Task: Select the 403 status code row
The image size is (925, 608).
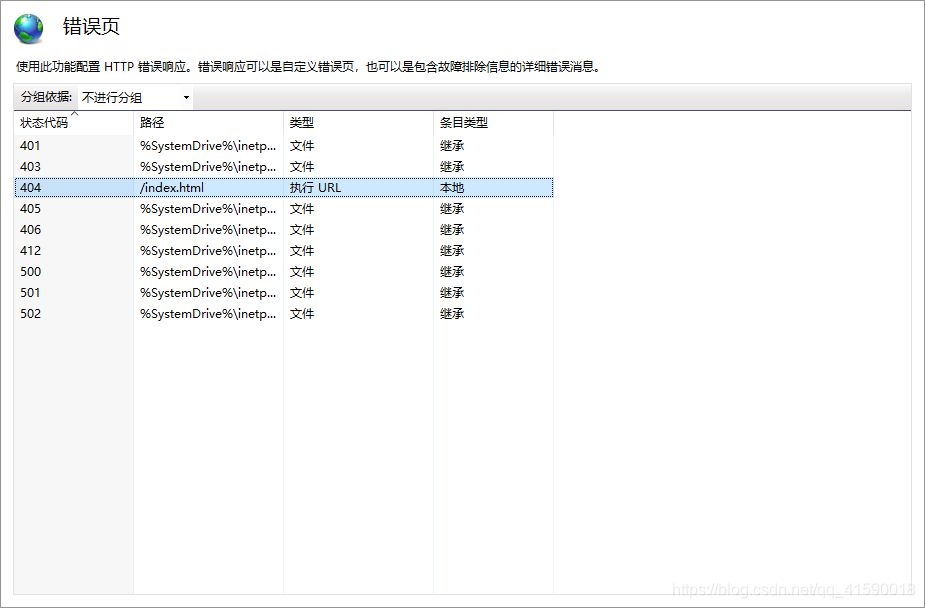Action: coord(284,167)
